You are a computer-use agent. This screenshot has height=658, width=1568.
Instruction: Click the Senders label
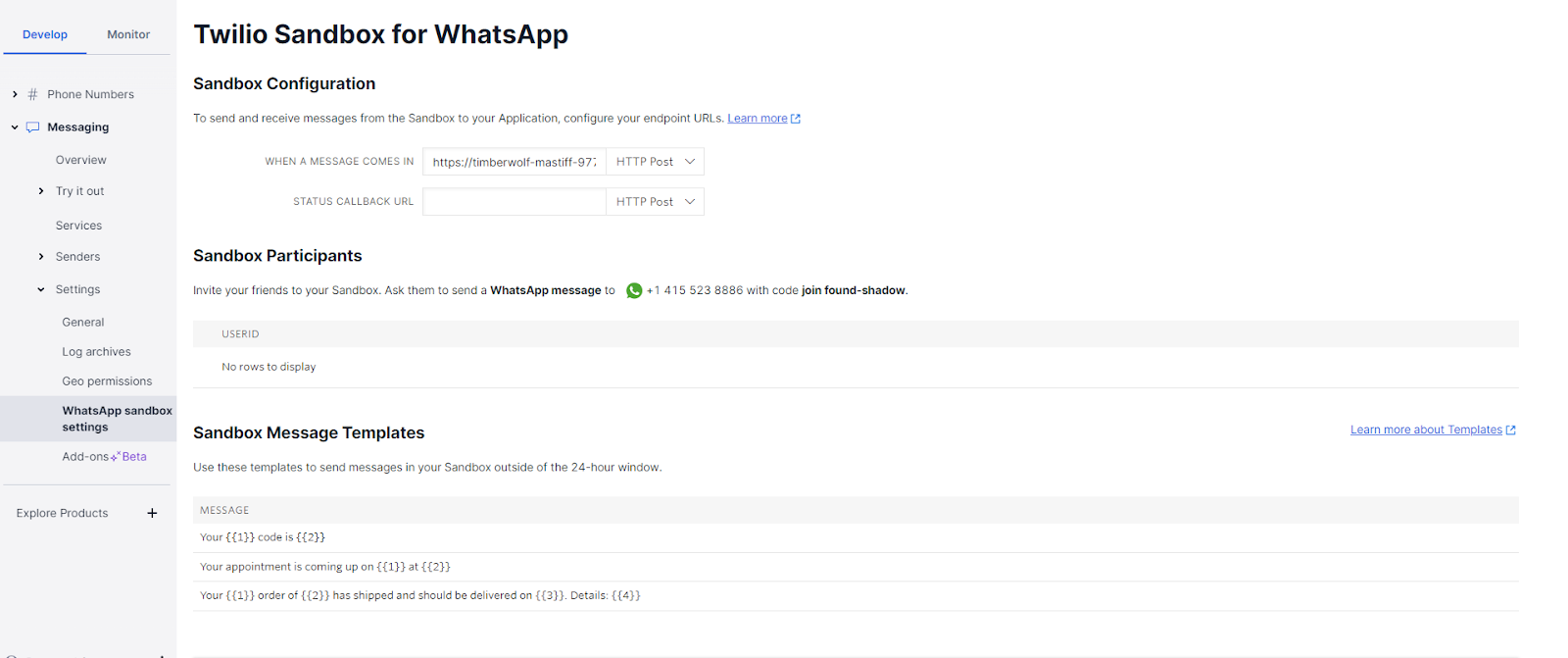77,257
